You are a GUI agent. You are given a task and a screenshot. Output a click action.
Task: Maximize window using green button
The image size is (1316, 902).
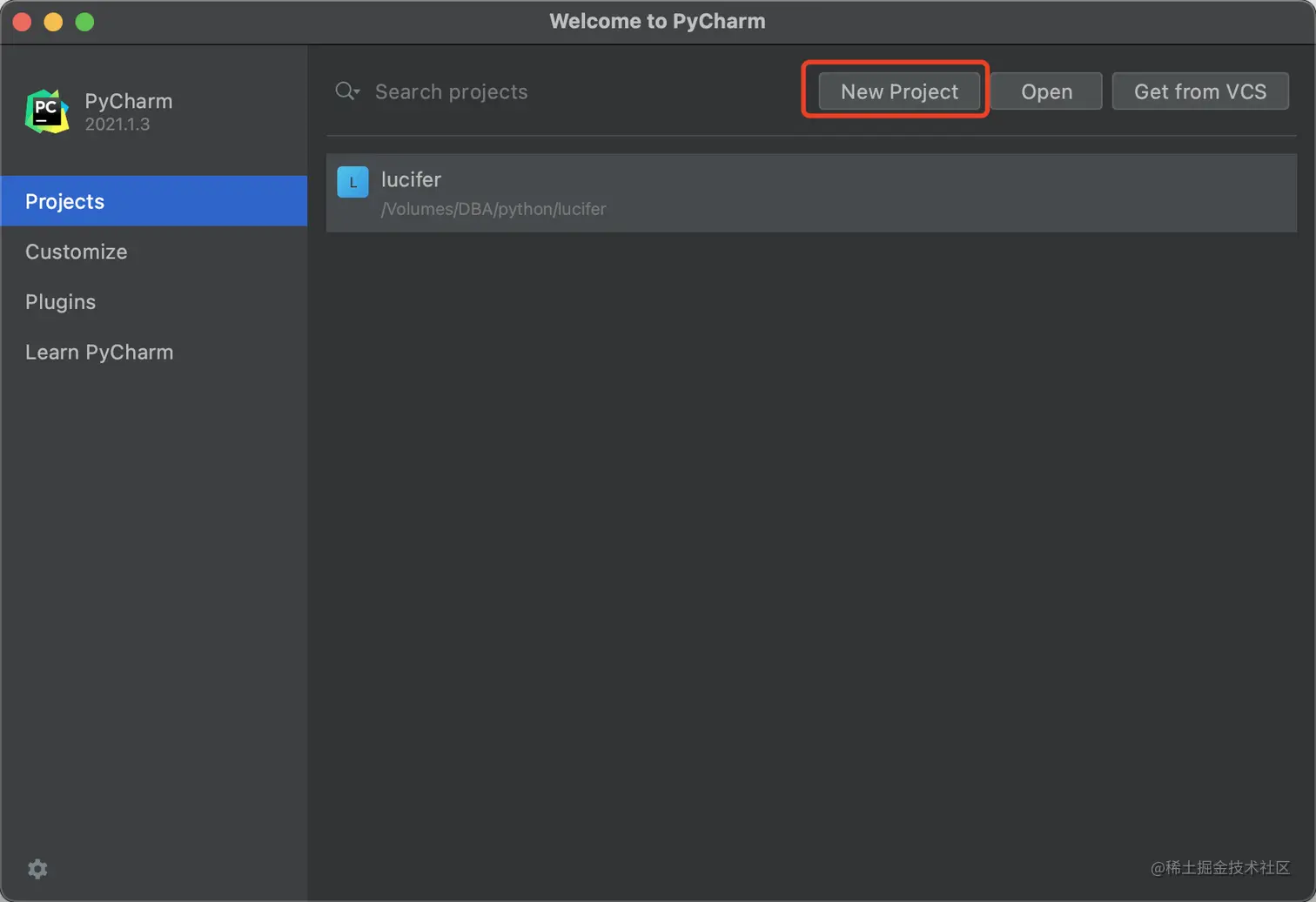pos(84,22)
